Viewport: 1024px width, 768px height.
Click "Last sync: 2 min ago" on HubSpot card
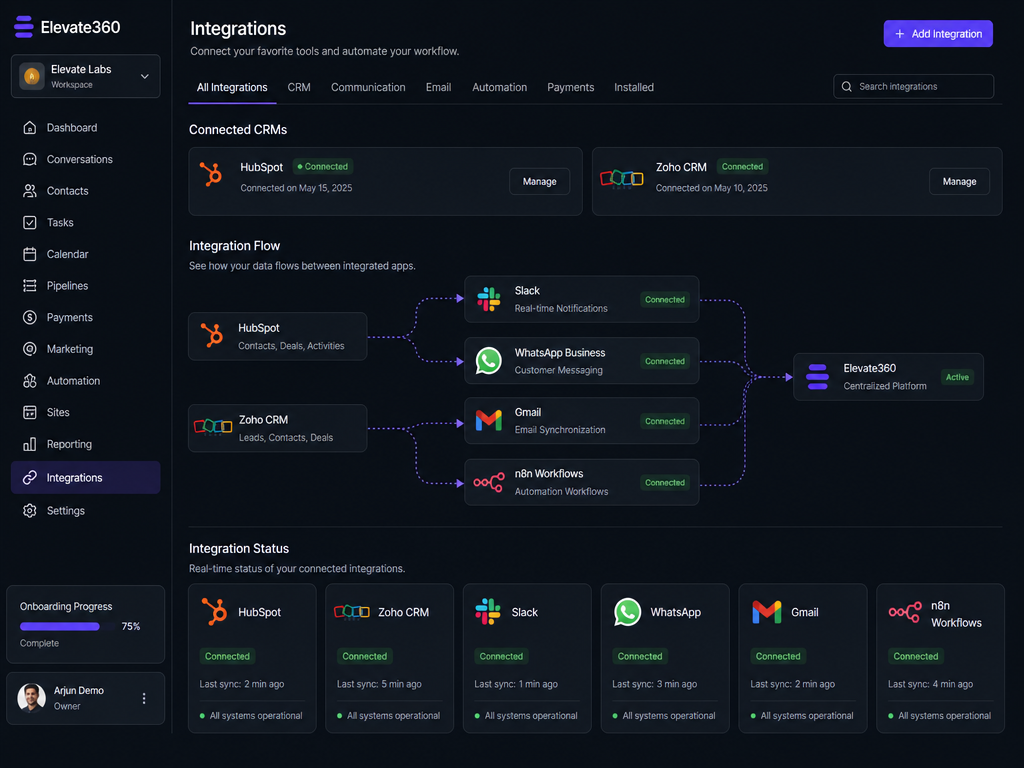[242, 684]
